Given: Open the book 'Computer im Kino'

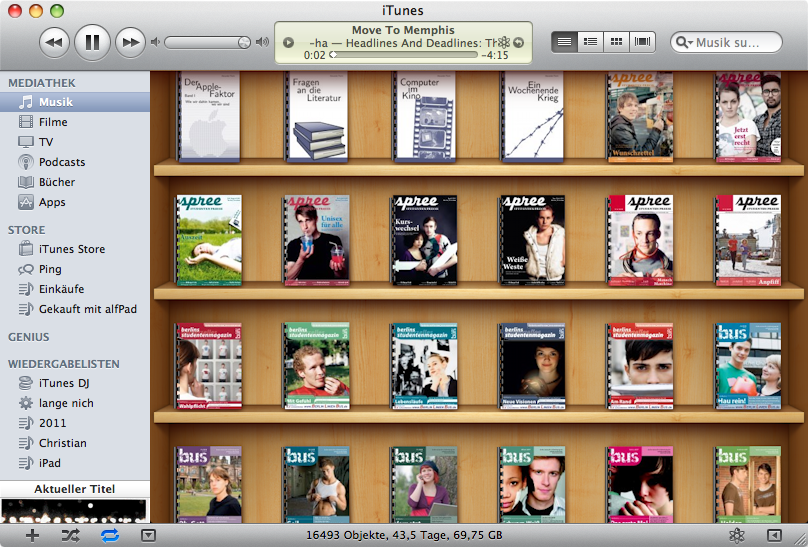Looking at the screenshot, I should click(424, 117).
